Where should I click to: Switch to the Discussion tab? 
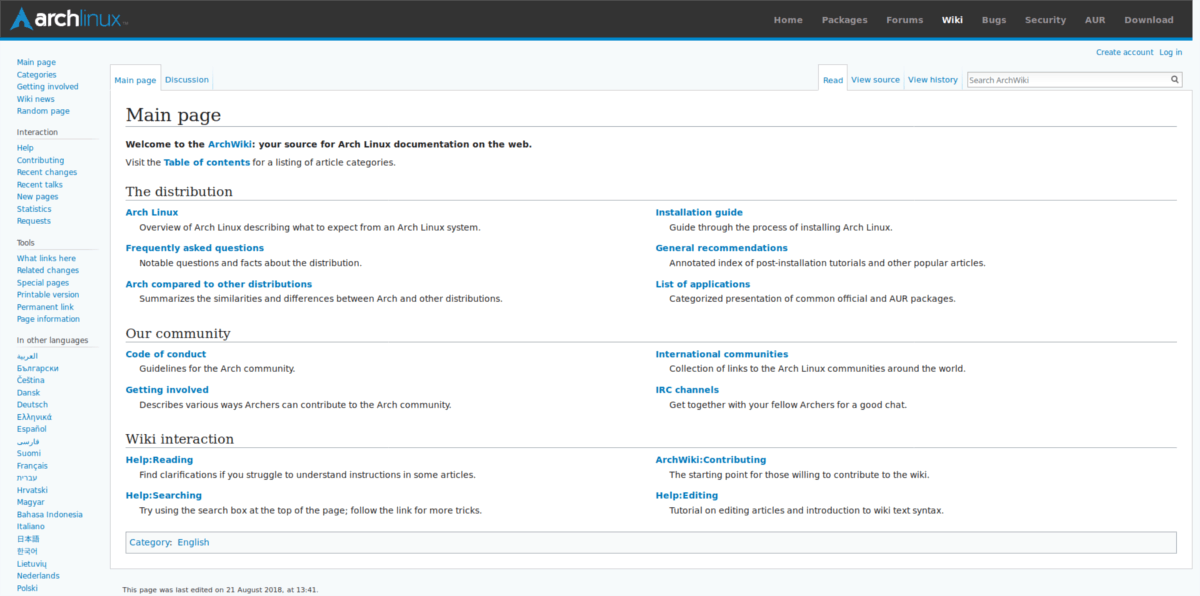pos(187,79)
